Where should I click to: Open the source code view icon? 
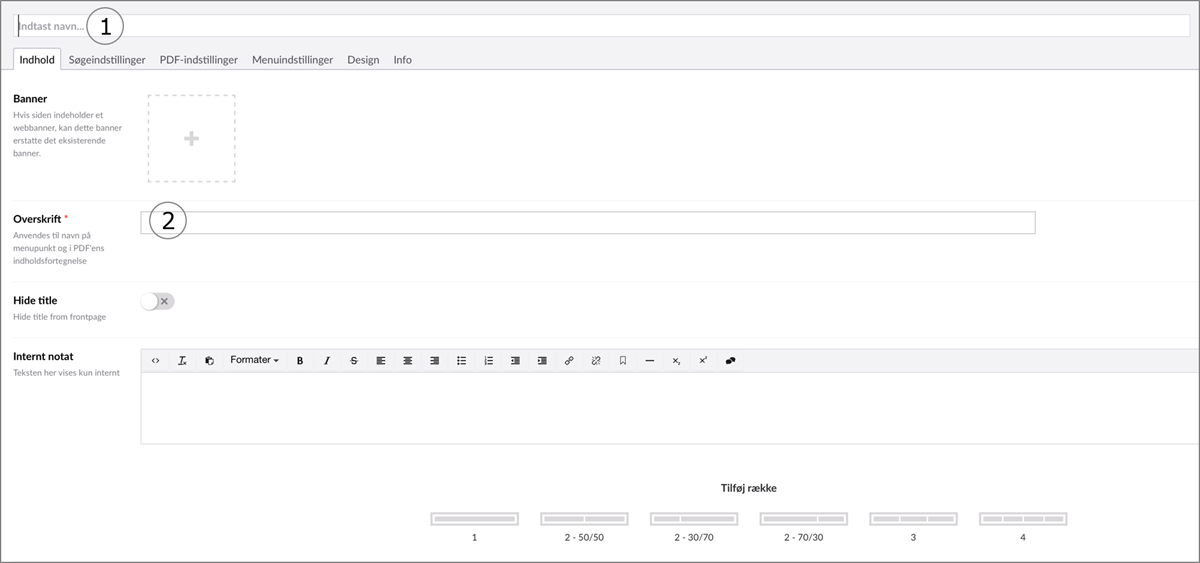(x=155, y=361)
